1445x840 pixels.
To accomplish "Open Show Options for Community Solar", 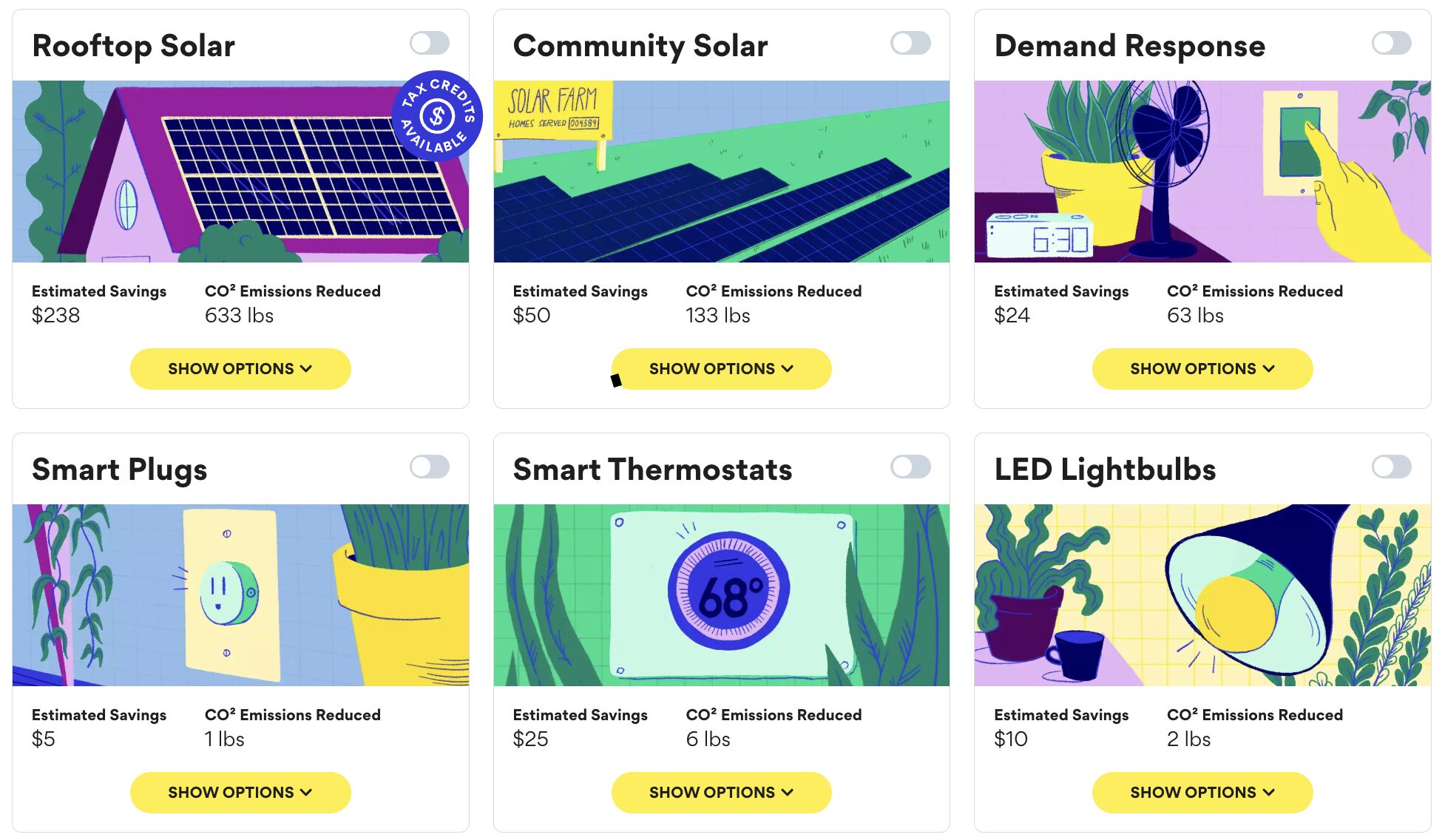I will (721, 369).
